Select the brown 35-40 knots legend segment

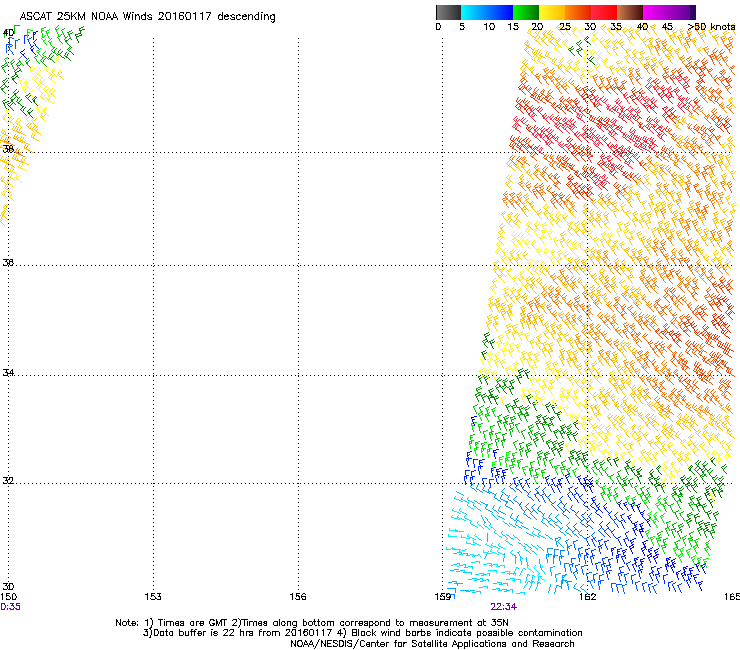tap(630, 12)
